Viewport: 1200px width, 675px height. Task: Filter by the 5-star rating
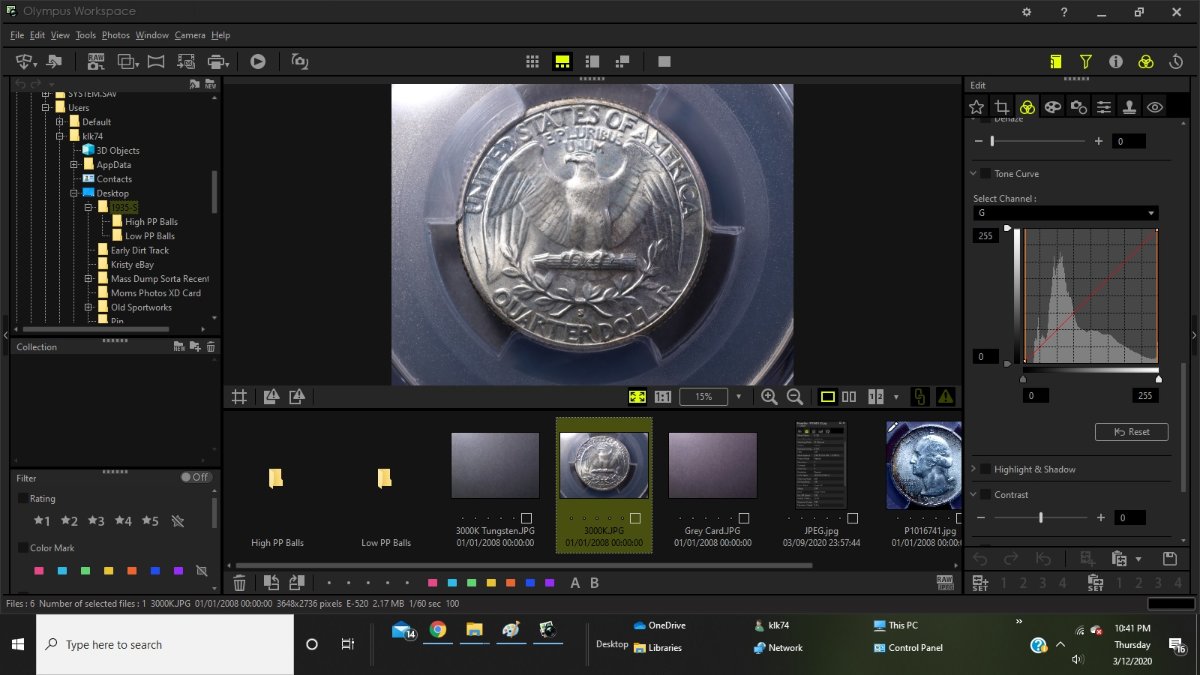[149, 521]
